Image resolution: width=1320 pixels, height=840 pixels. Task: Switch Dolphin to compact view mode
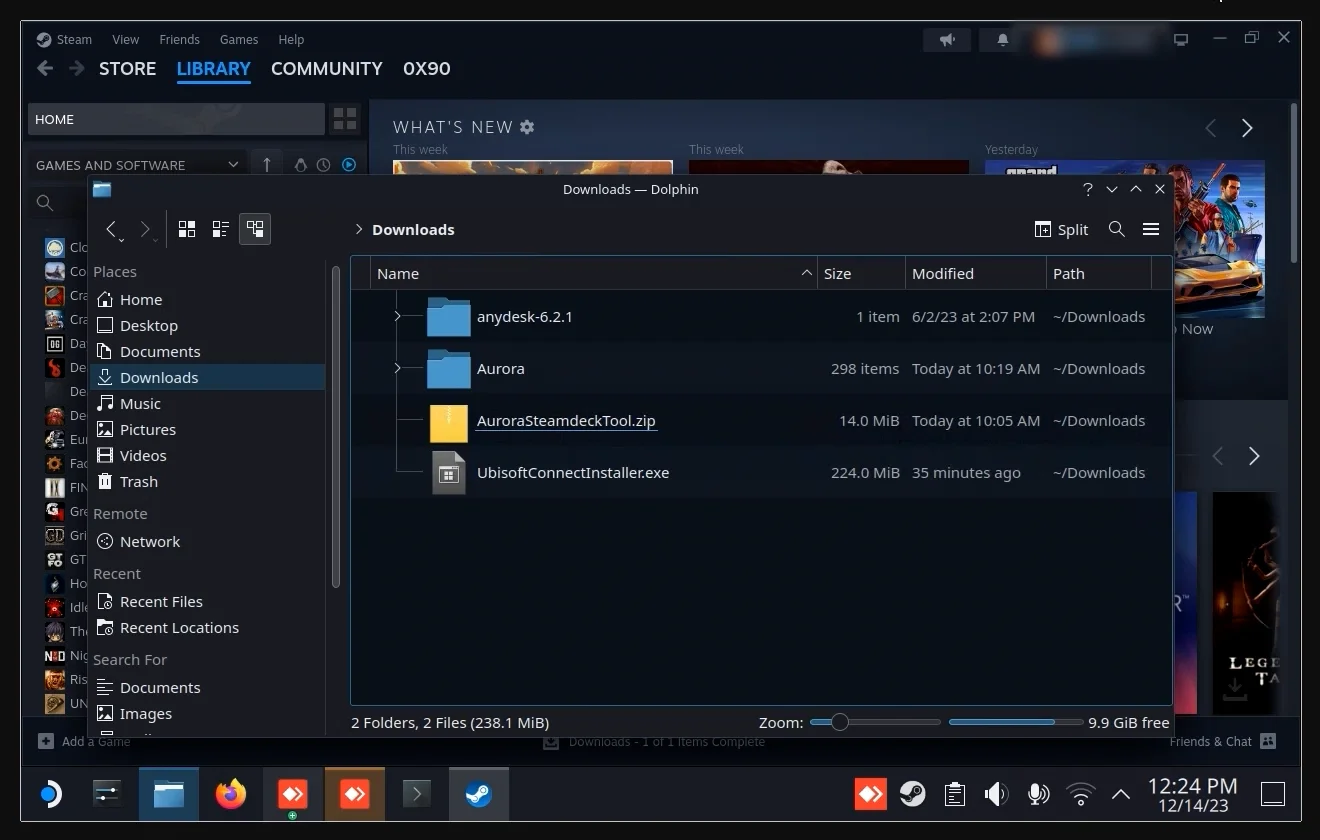pyautogui.click(x=221, y=229)
